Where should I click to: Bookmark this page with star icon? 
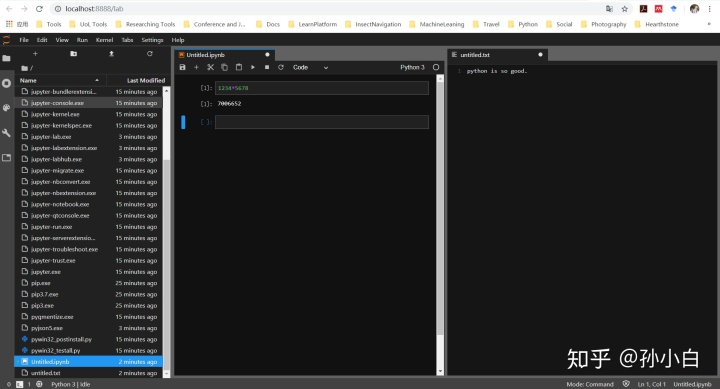624,9
